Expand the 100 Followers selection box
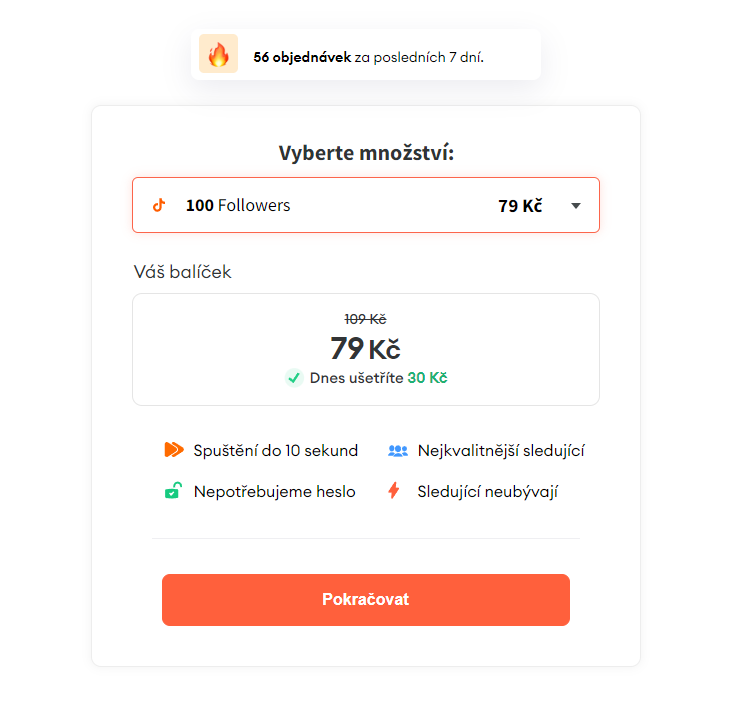This screenshot has height=707, width=739. pos(366,205)
